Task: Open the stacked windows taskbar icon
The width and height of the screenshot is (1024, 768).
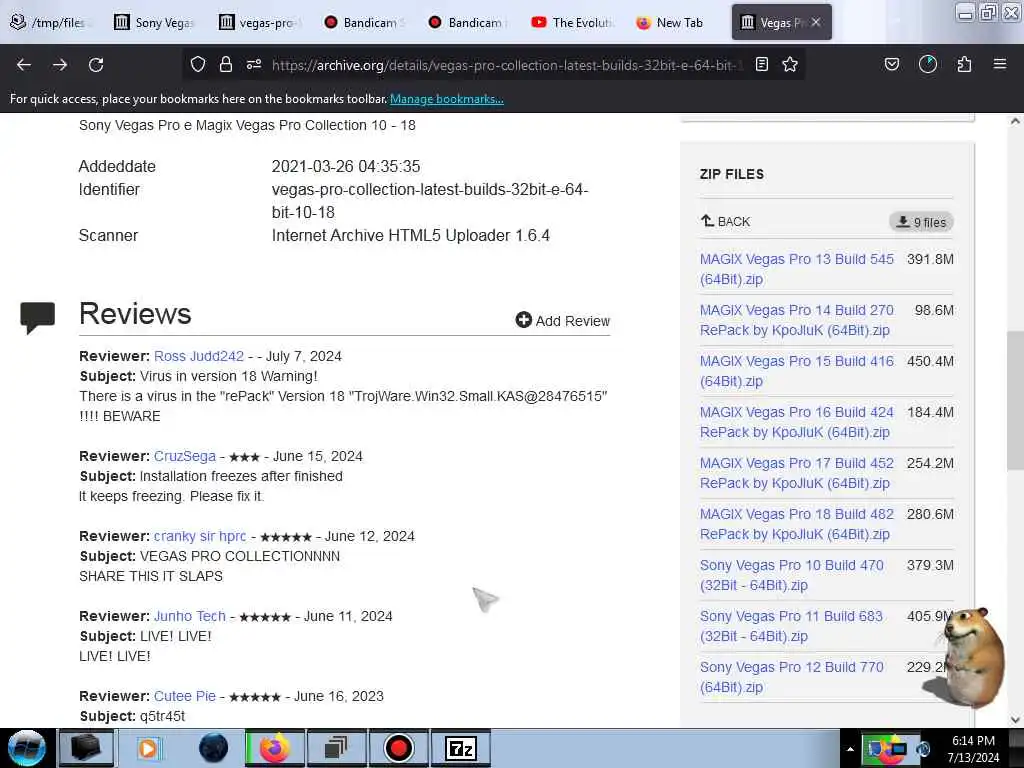Action: coord(336,748)
